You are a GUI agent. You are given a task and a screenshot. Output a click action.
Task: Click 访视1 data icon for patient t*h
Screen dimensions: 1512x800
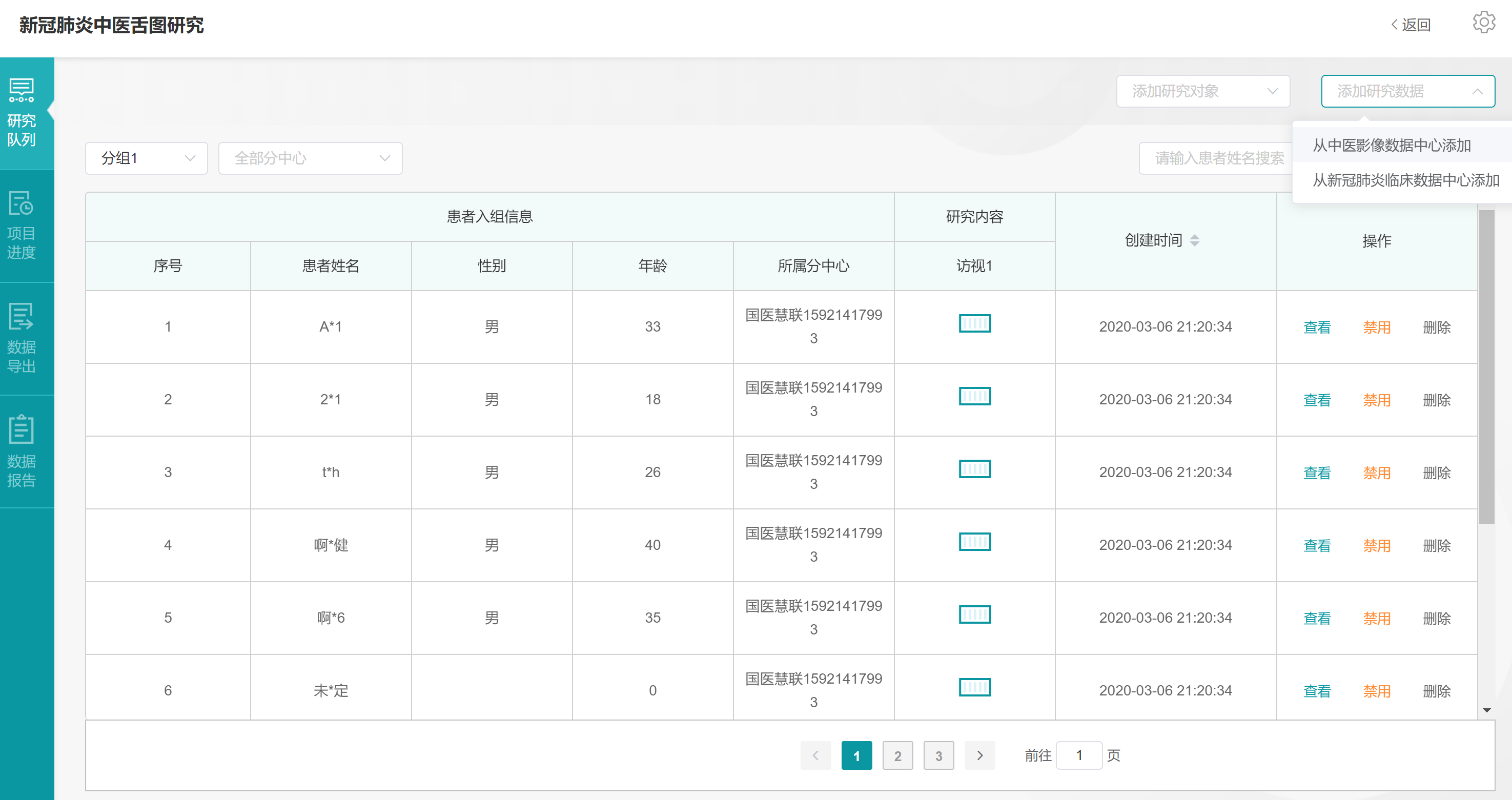pos(974,469)
